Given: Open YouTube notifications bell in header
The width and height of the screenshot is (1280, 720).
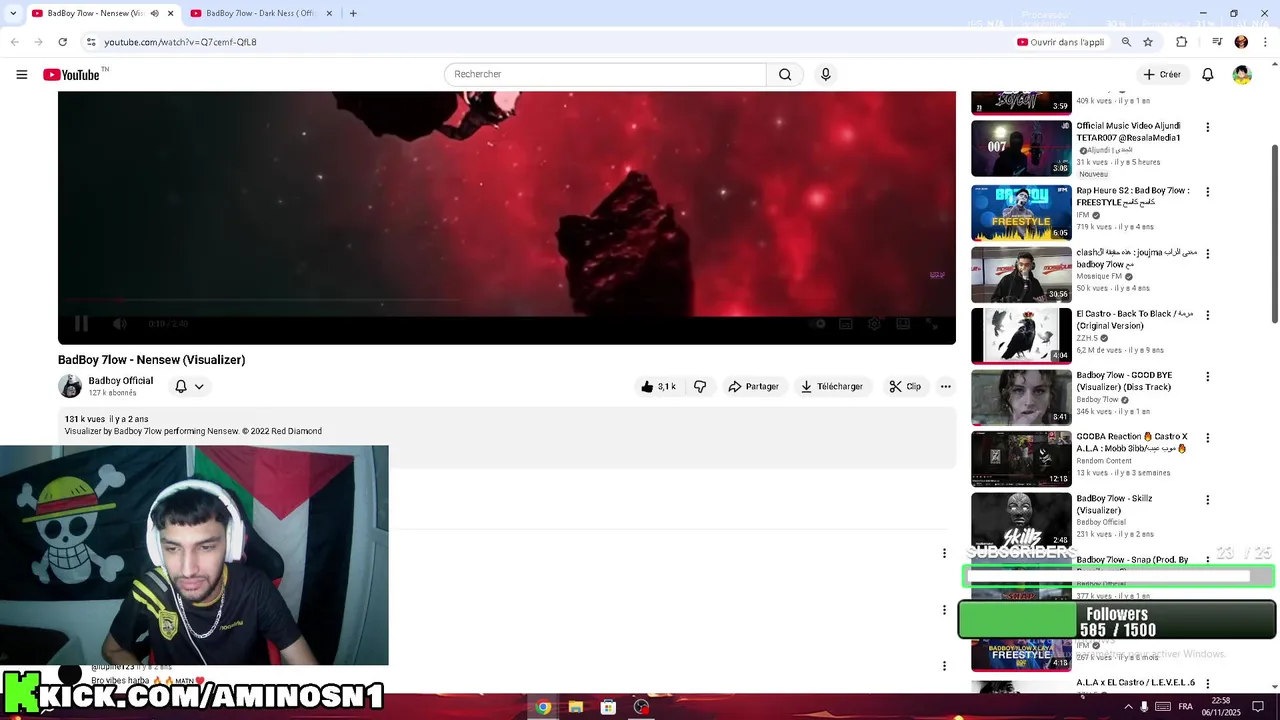Looking at the screenshot, I should (1207, 74).
